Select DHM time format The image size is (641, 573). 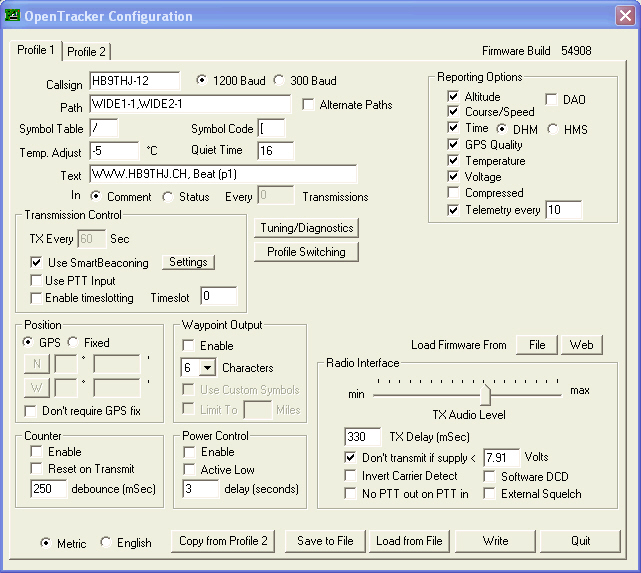pos(502,129)
